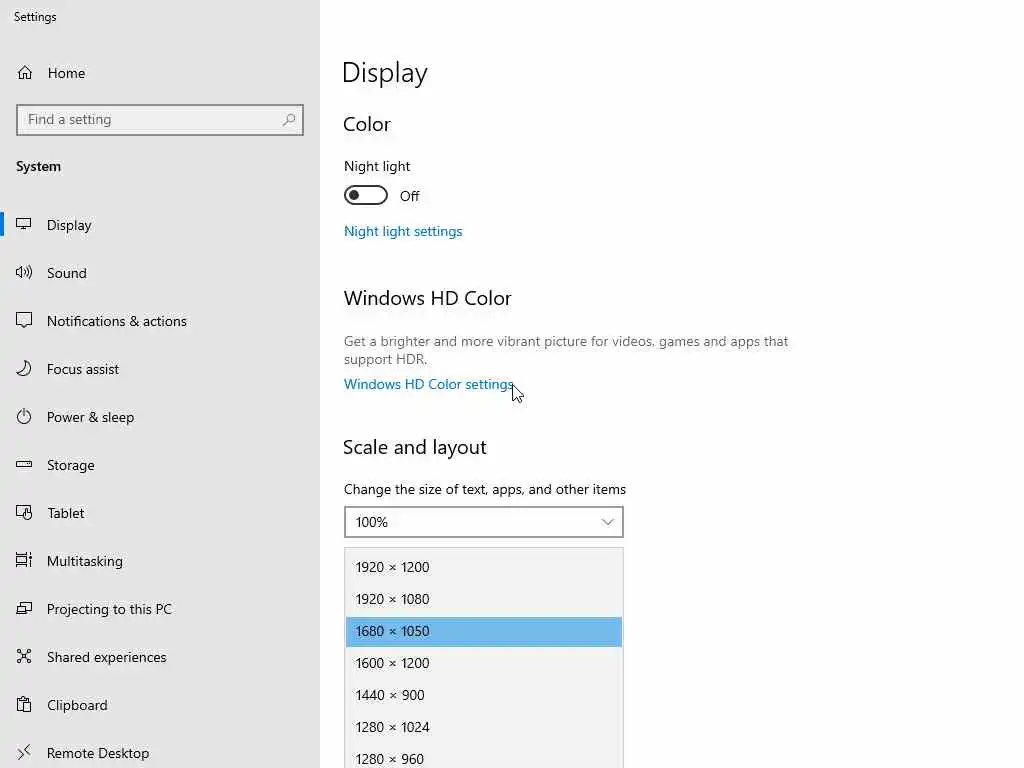Turn on the Night light switch

pos(366,195)
